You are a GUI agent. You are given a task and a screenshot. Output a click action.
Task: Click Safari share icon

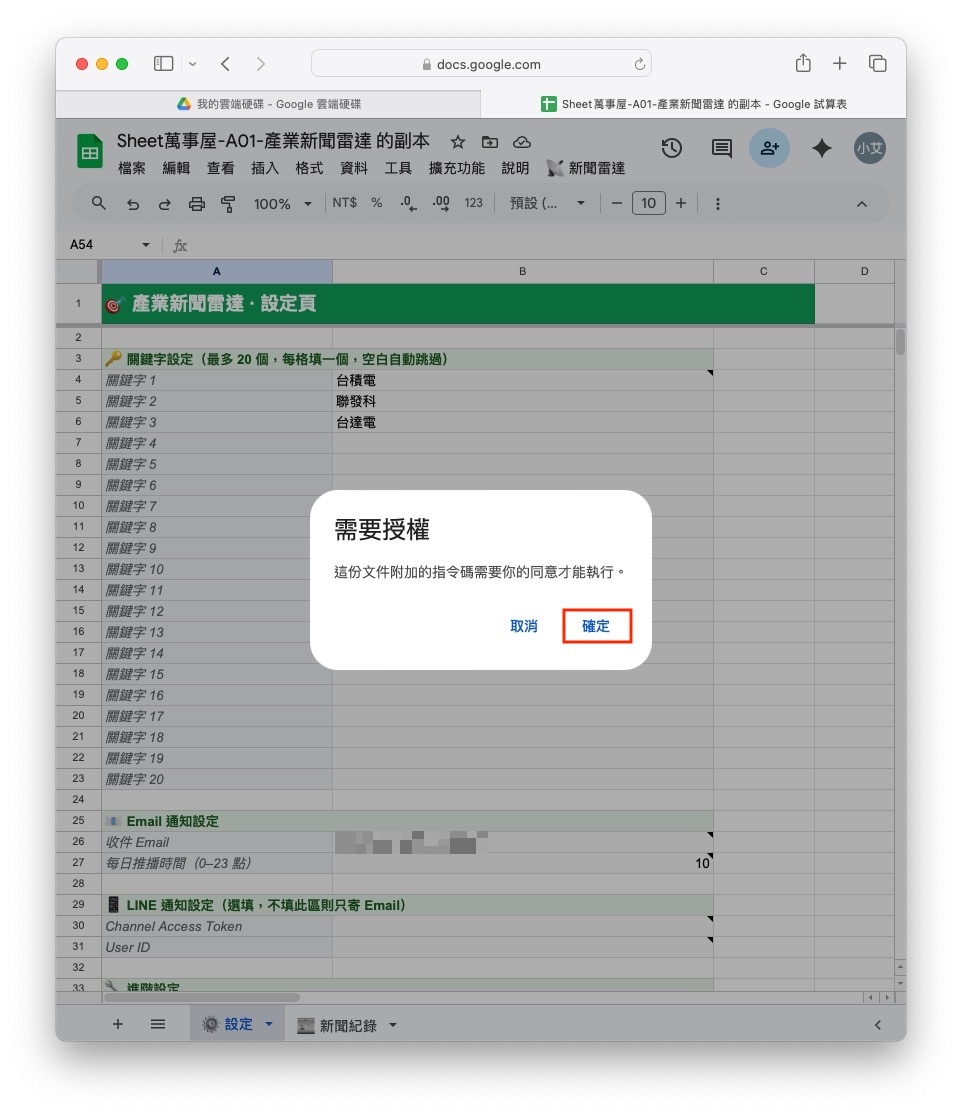tap(803, 63)
